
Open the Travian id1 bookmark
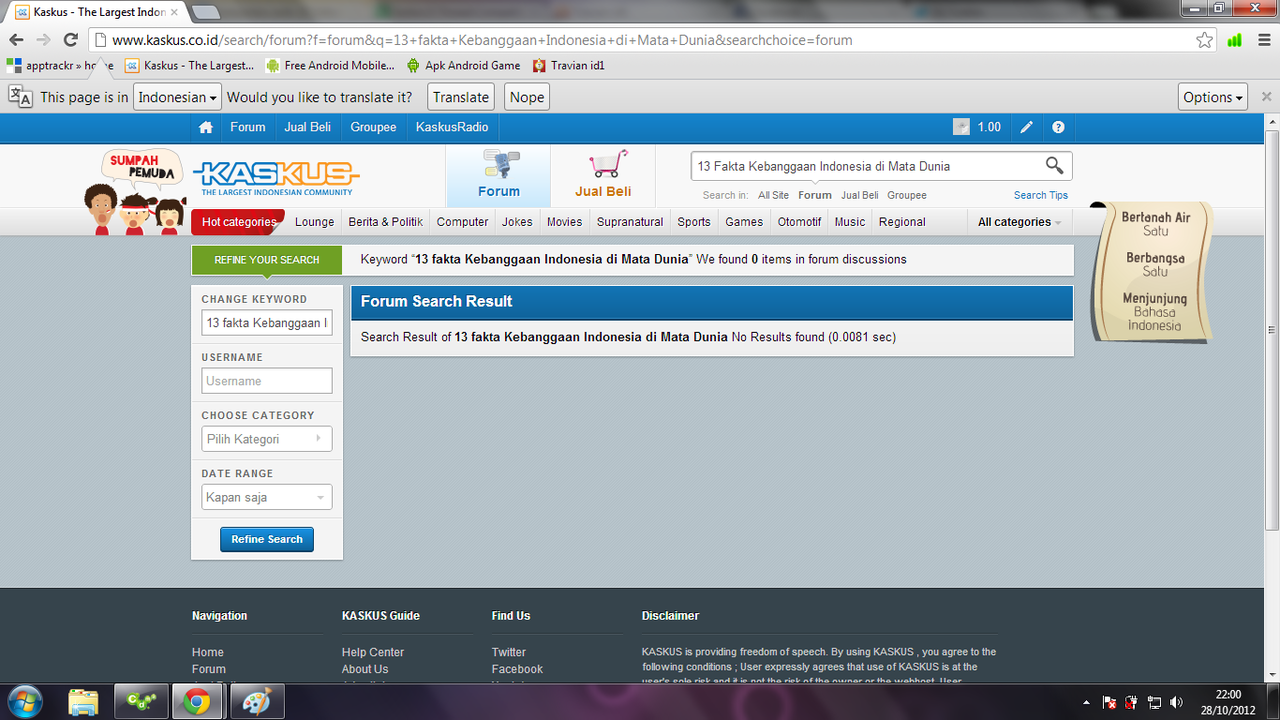click(x=569, y=65)
